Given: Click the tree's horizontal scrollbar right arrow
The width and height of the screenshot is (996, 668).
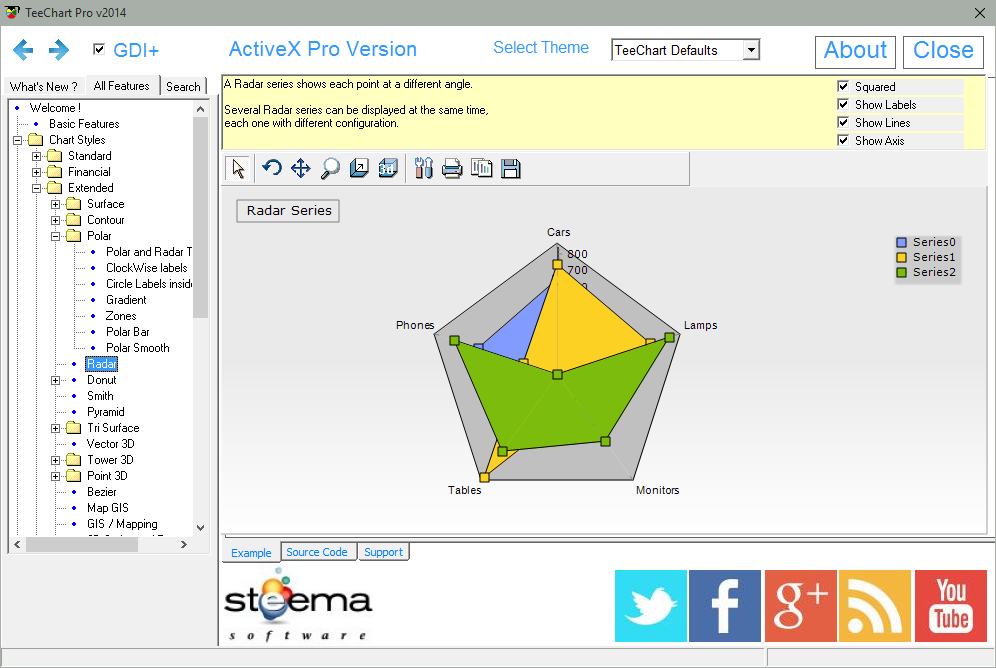Looking at the screenshot, I should tap(184, 544).
